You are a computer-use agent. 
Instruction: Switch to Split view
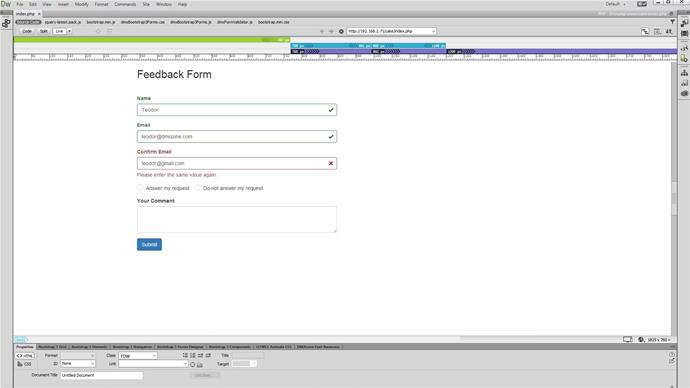click(x=44, y=31)
